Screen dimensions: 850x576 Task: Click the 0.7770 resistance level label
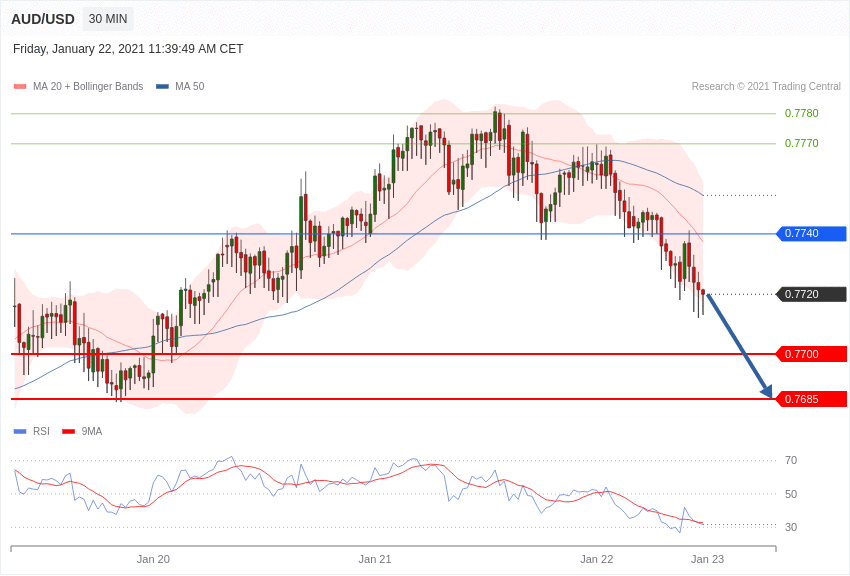coord(801,143)
